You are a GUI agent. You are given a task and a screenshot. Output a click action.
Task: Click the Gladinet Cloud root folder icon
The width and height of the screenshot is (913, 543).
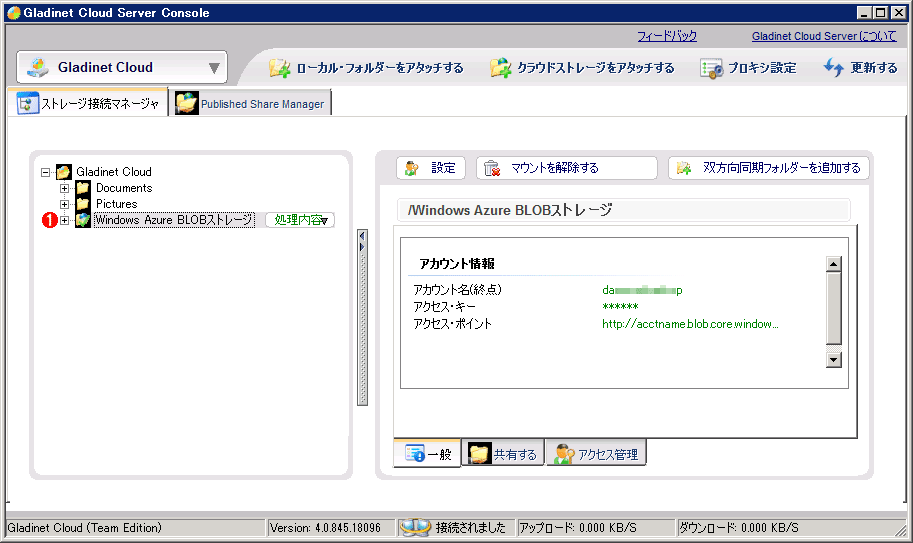point(63,172)
